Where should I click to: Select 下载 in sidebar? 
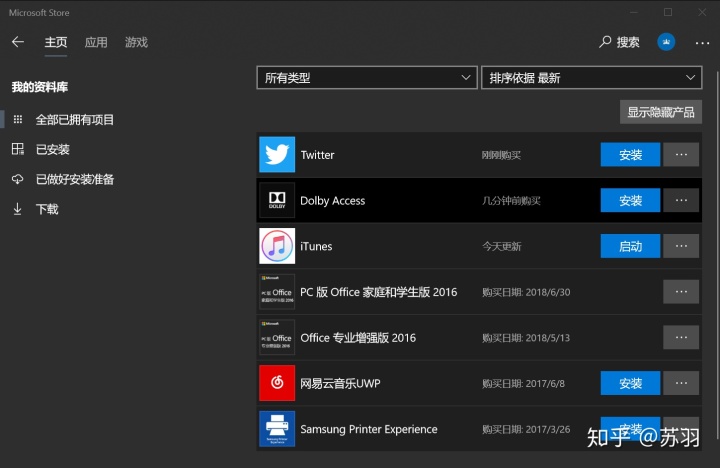click(47, 209)
